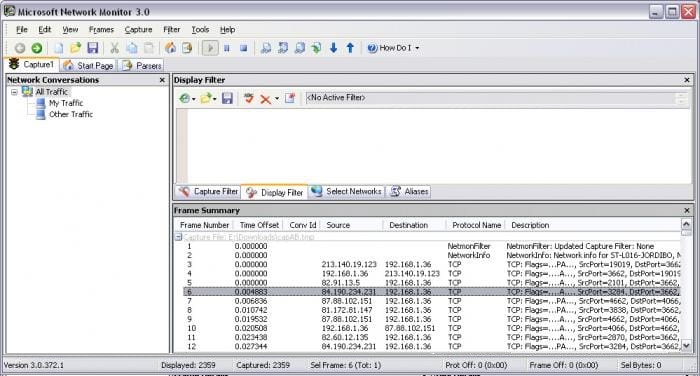
Task: Save the display filter with floppy icon
Action: coord(227,98)
